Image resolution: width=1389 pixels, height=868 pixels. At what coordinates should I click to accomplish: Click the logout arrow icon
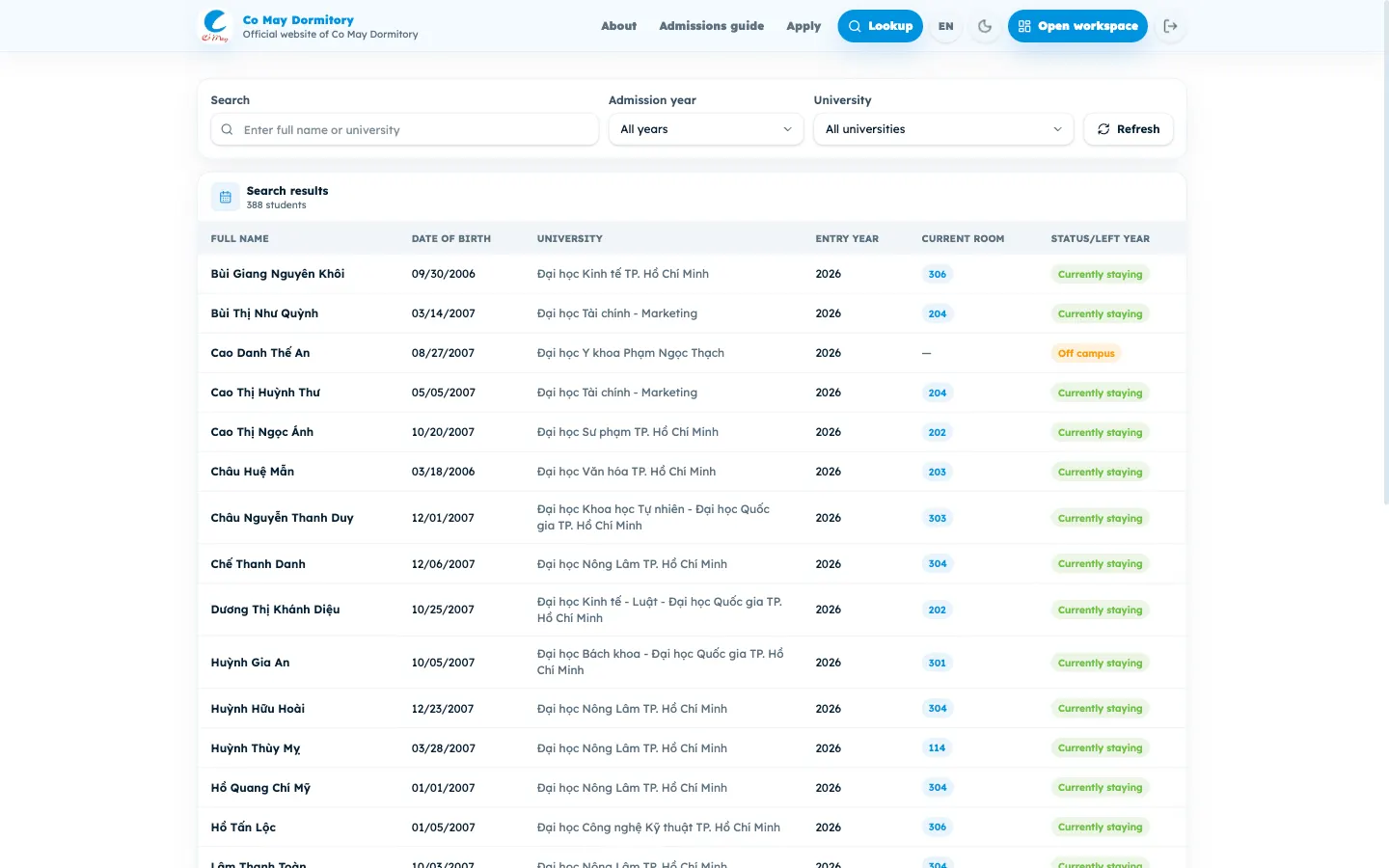1170,26
